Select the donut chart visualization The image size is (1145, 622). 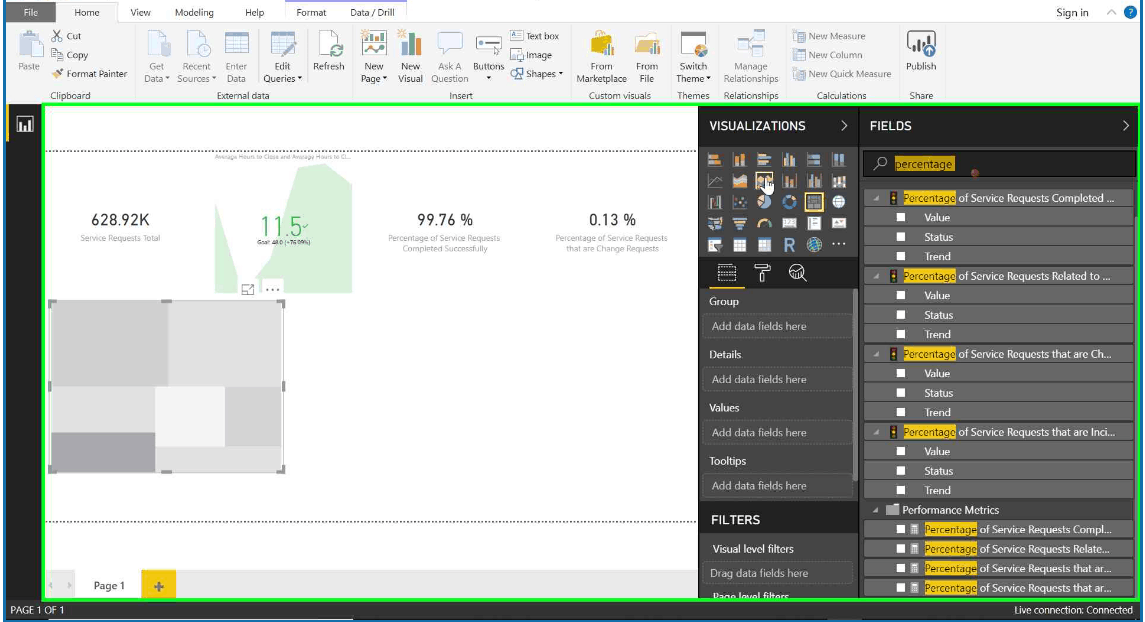tap(789, 202)
